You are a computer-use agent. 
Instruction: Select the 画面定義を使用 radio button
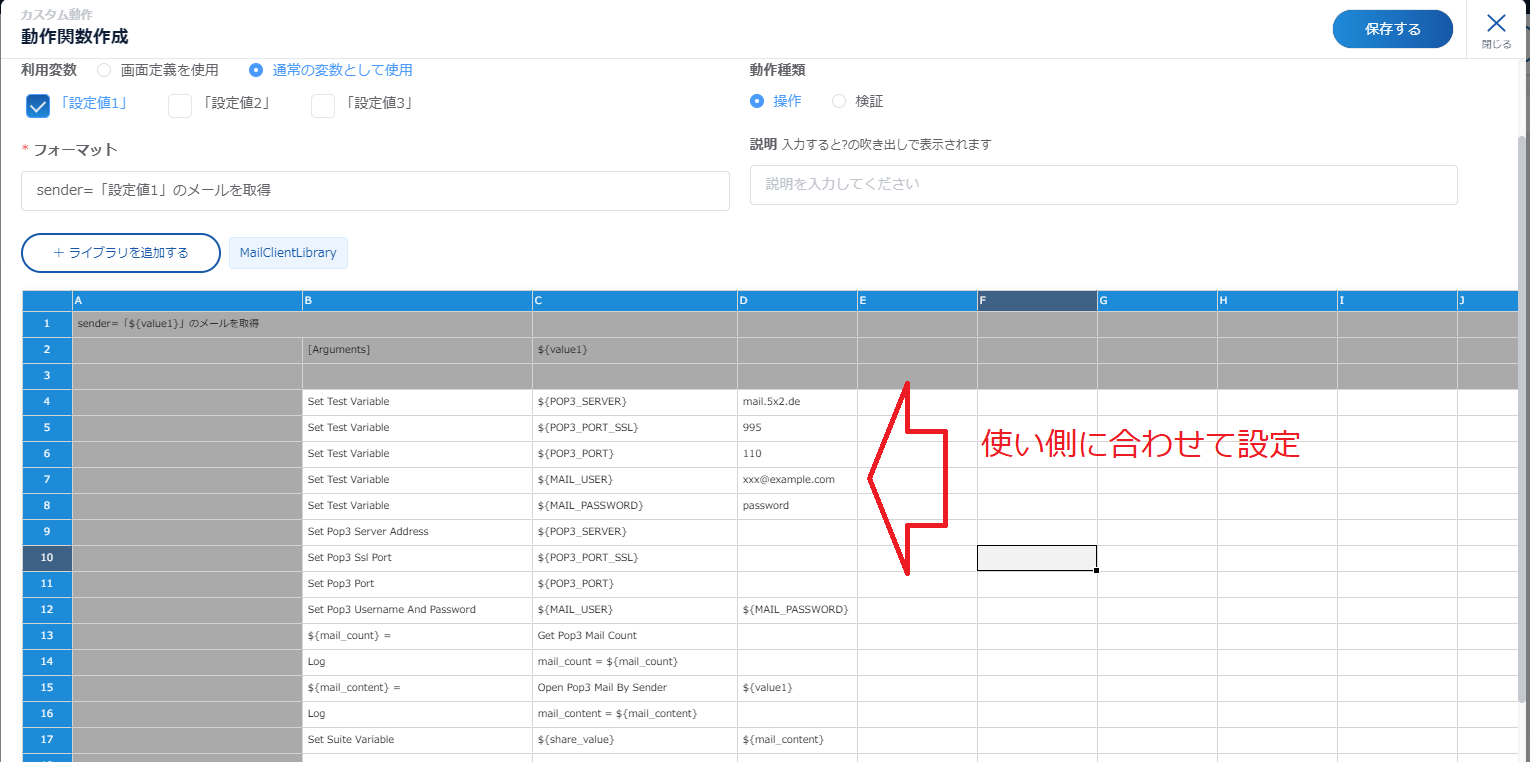point(104,70)
